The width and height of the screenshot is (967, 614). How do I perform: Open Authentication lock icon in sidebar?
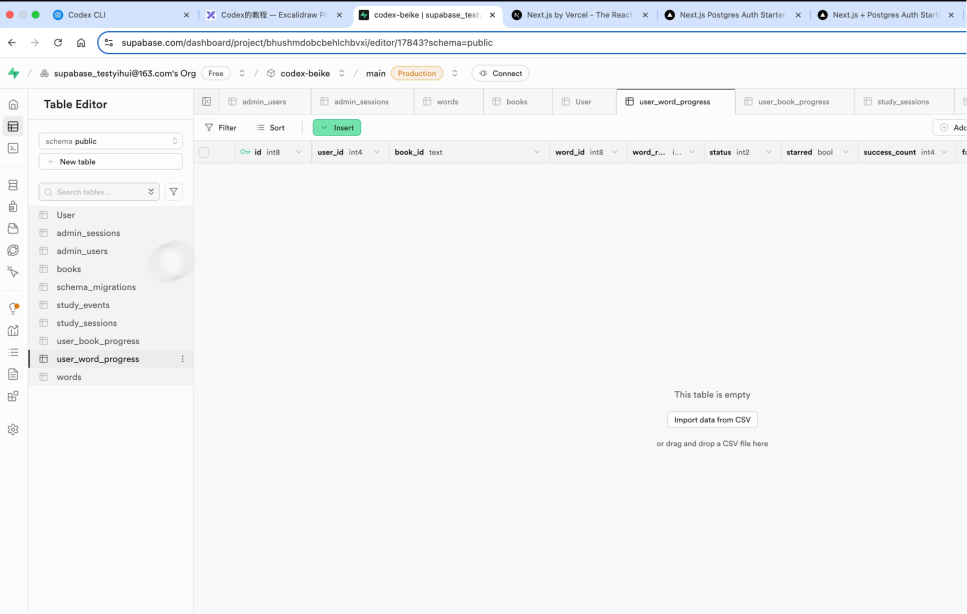pos(13,207)
